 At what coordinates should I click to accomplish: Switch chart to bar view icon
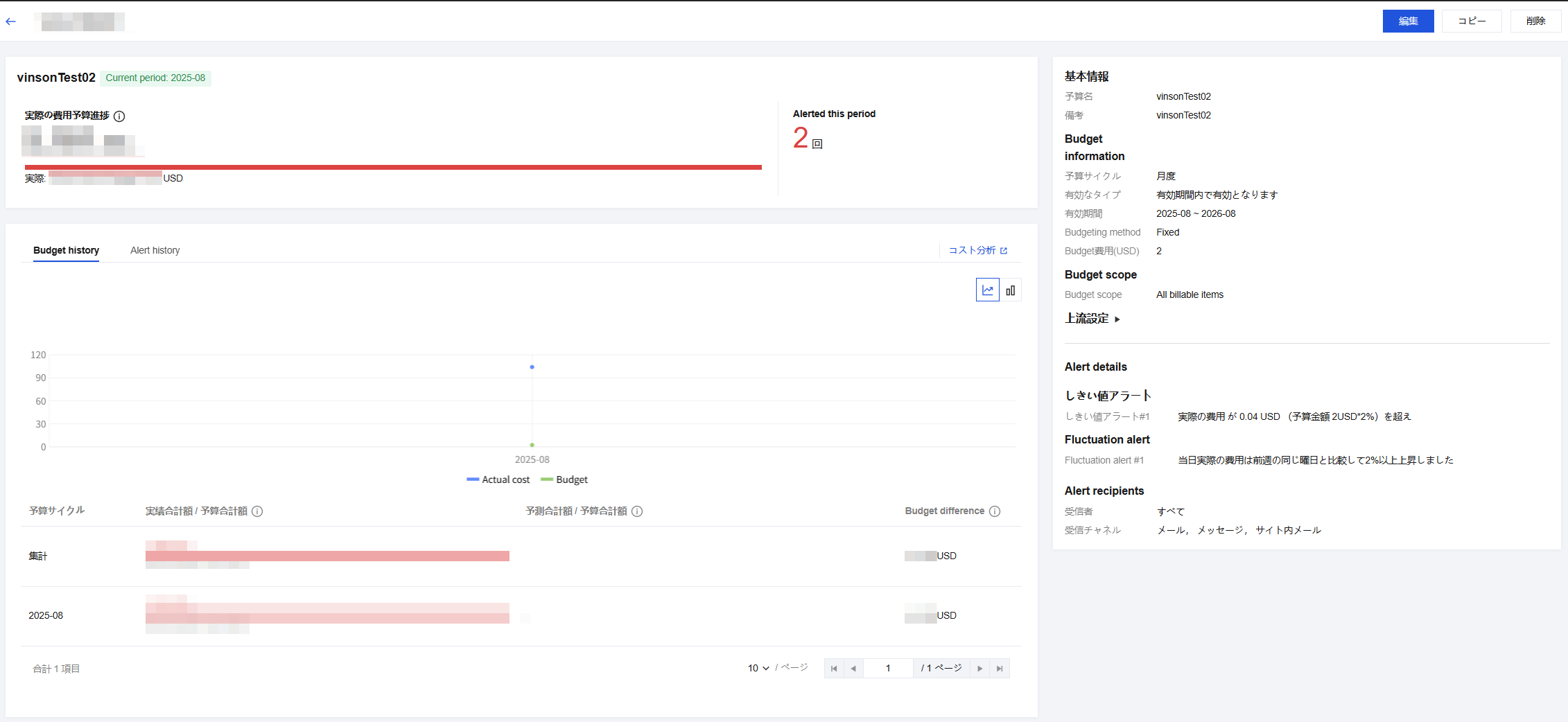tap(1011, 290)
